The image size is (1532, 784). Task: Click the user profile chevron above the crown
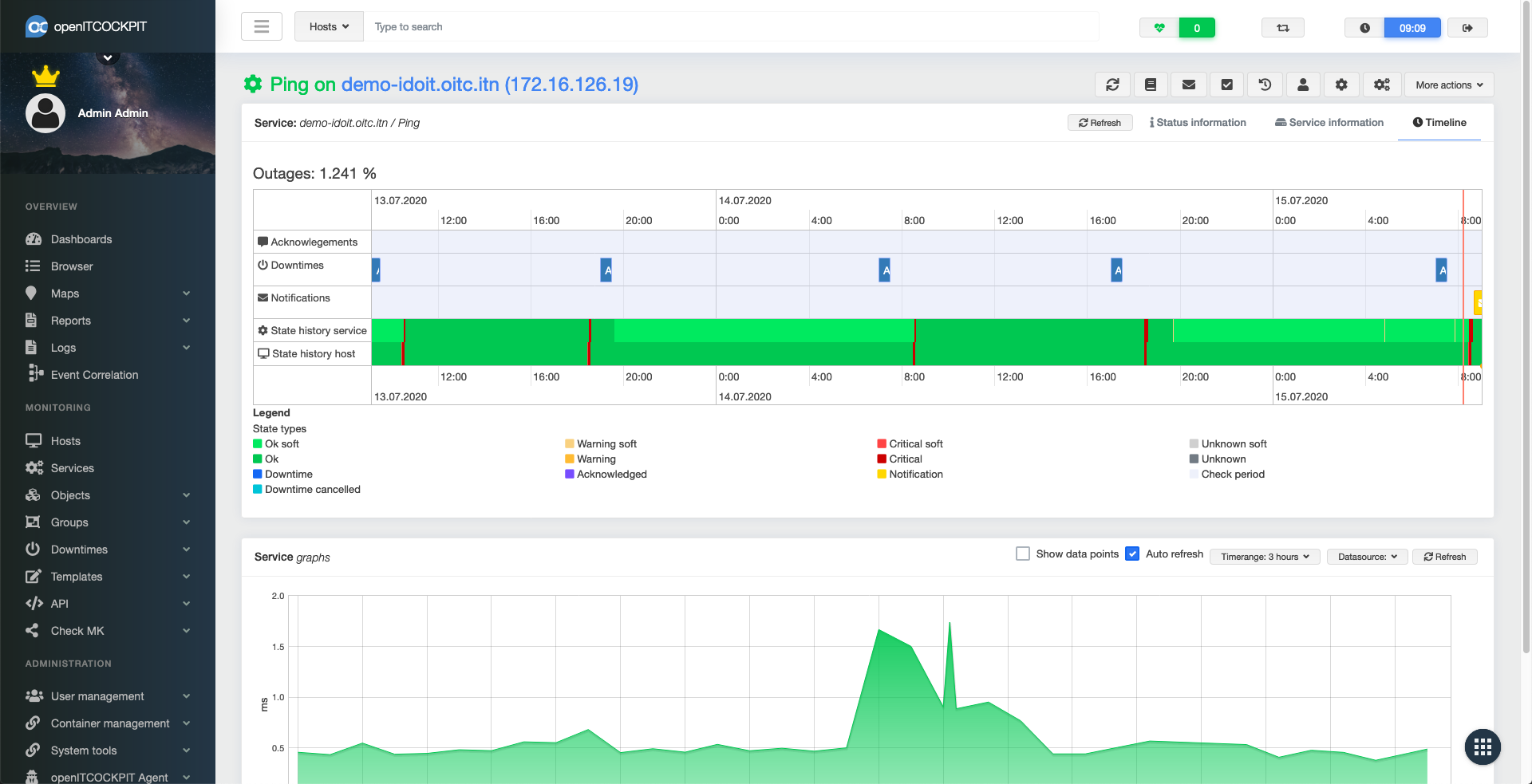click(x=108, y=57)
